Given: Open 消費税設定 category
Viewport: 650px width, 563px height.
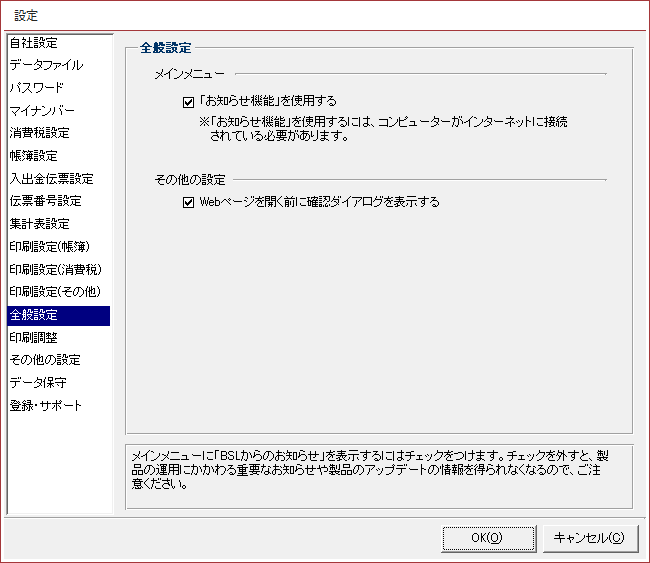Looking at the screenshot, I should 40,133.
